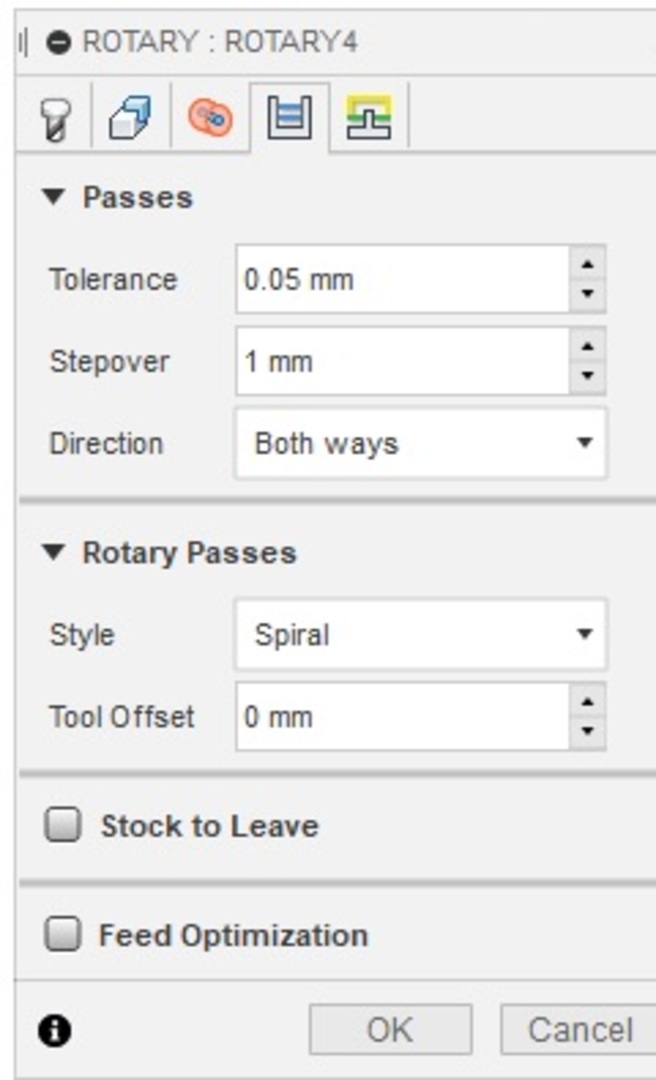This screenshot has width=656, height=1080.
Task: Decrease Stepover with the down arrow
Action: [x=588, y=376]
